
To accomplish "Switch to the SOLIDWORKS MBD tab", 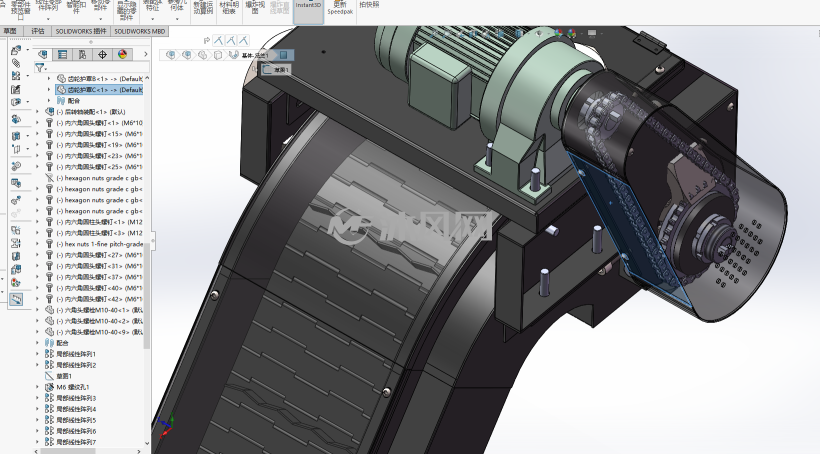I will [140, 31].
